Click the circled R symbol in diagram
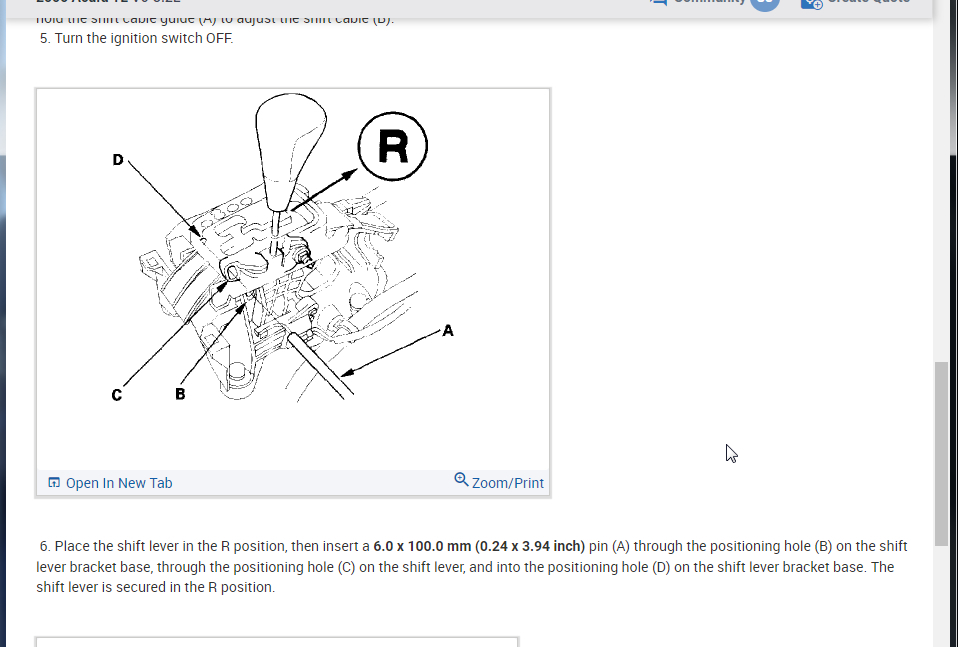 [393, 147]
